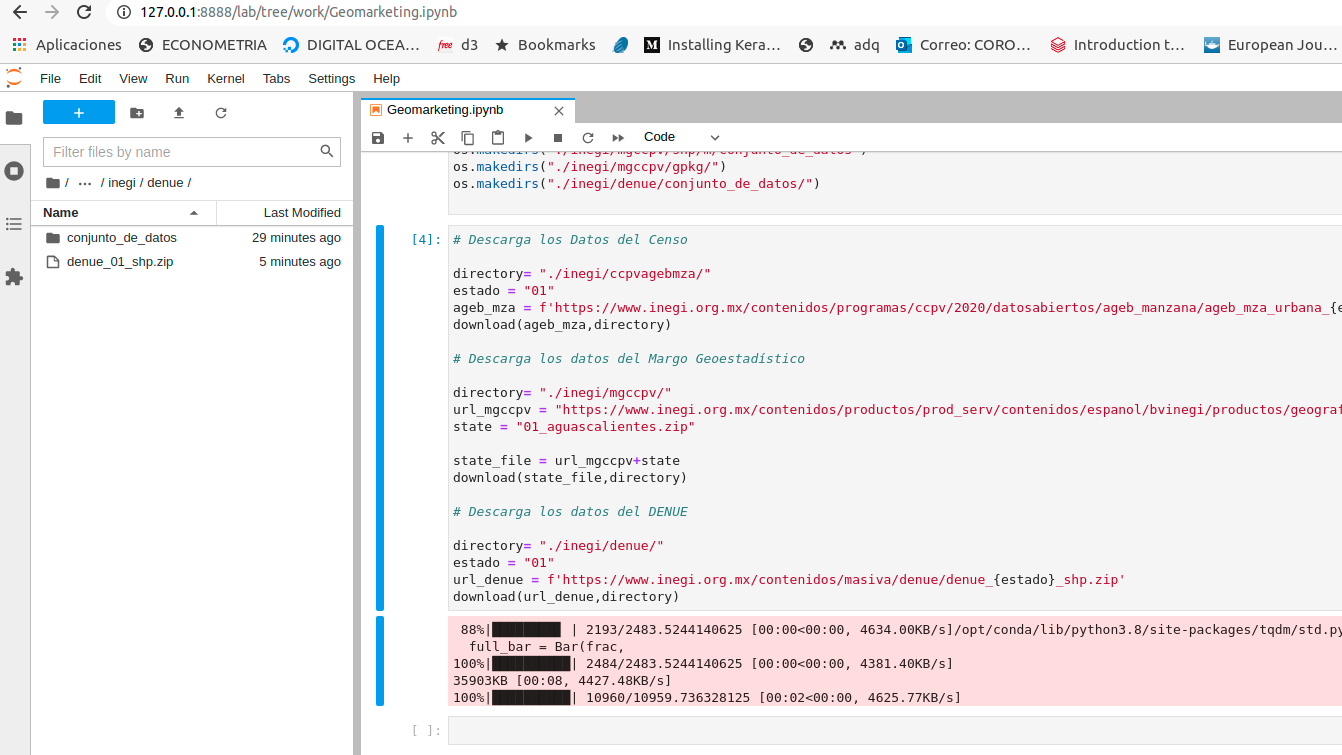The image size is (1342, 755).
Task: Refresh the file browser listing
Action: click(x=219, y=114)
